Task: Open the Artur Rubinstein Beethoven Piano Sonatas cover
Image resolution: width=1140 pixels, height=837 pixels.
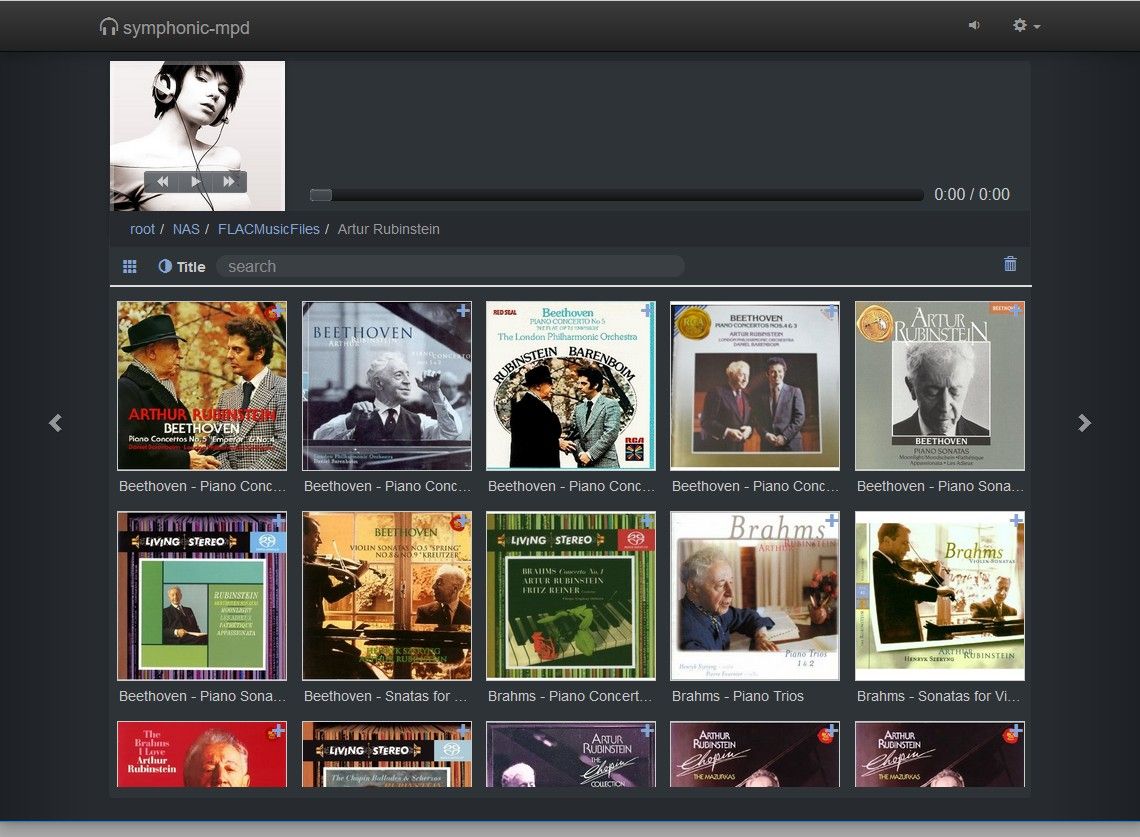Action: point(939,385)
